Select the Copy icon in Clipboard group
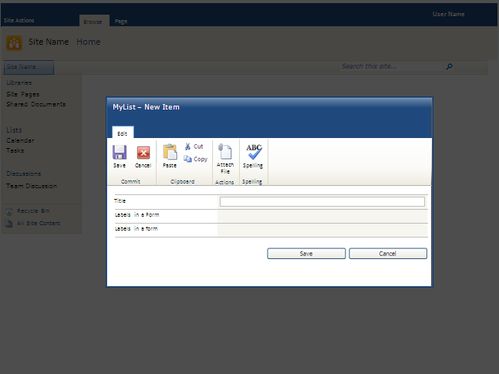Screen dimensions: 499x374 click(x=188, y=159)
